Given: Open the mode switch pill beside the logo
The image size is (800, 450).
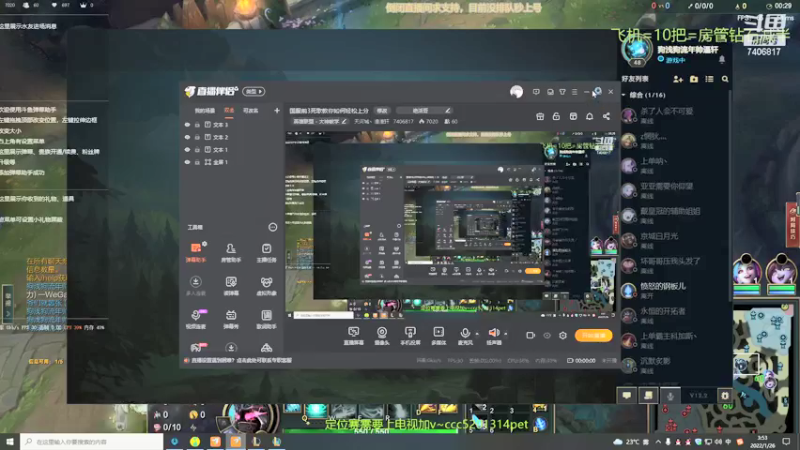Looking at the screenshot, I should pyautogui.click(x=254, y=91).
